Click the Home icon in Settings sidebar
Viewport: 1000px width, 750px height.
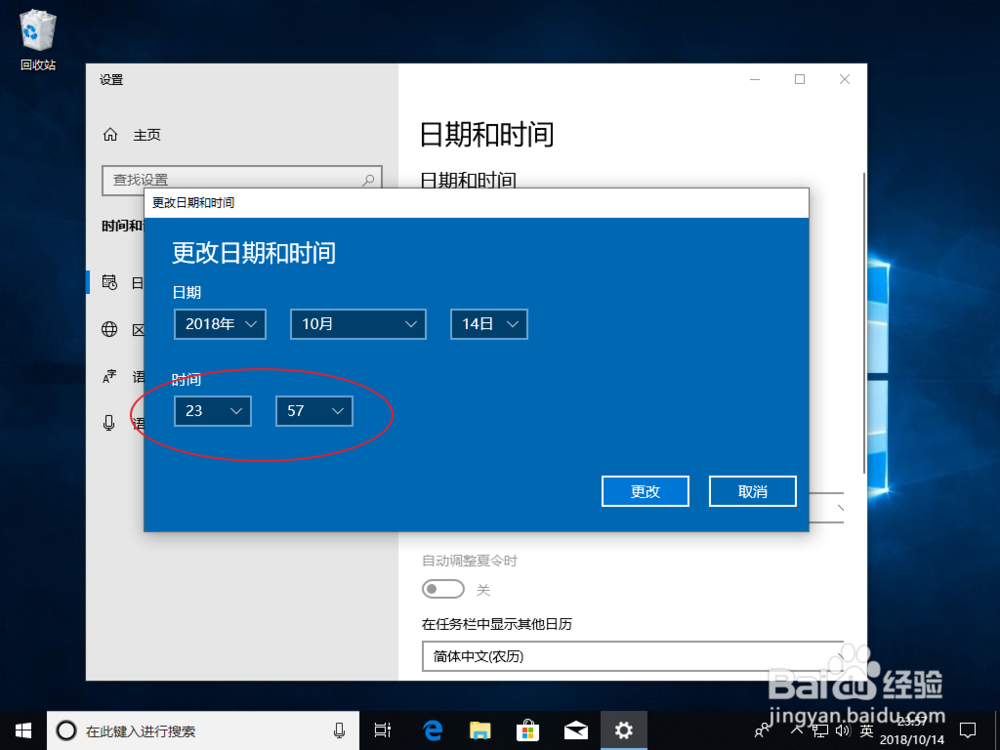coord(110,135)
